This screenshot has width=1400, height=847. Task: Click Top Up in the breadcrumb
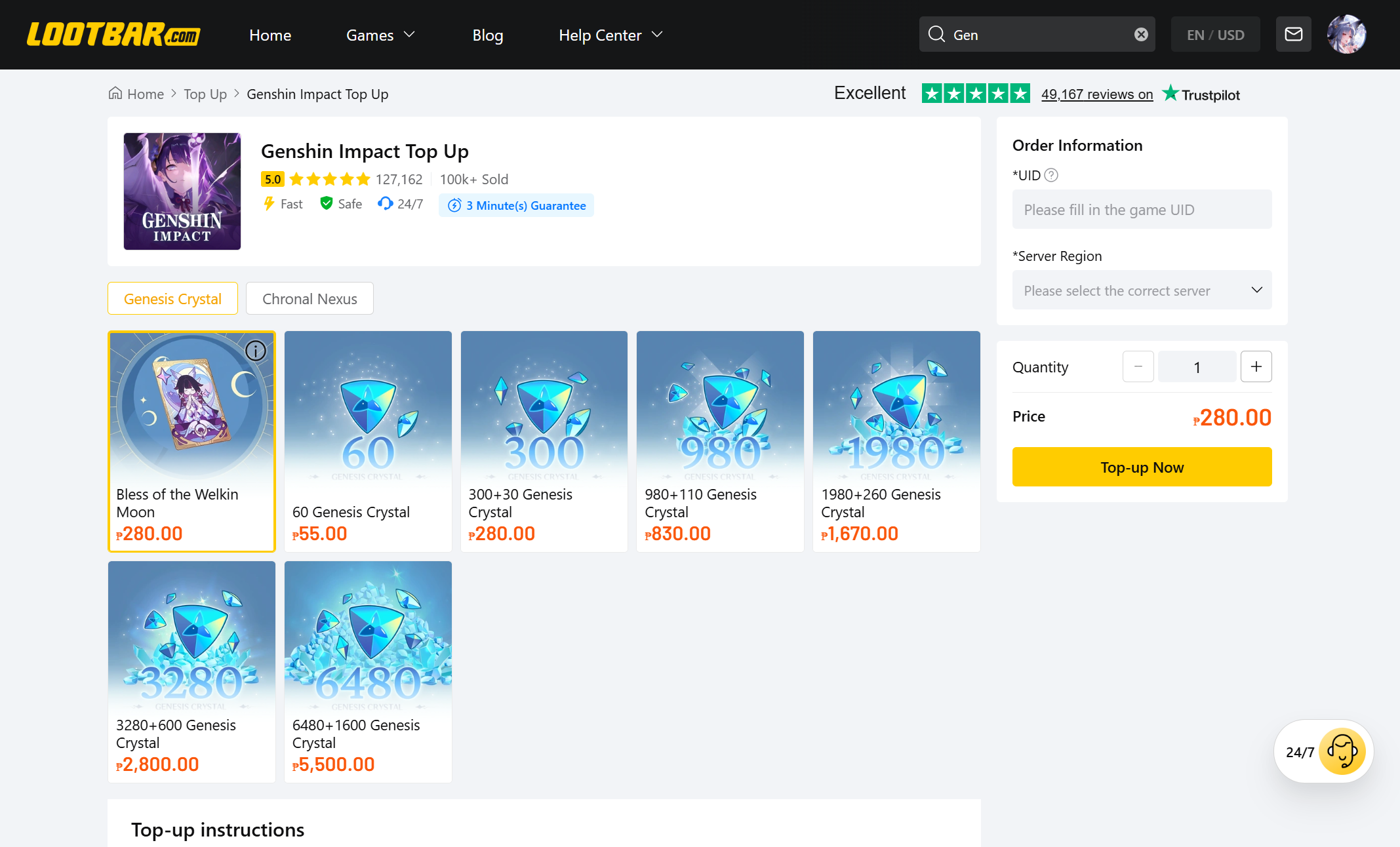(x=205, y=94)
